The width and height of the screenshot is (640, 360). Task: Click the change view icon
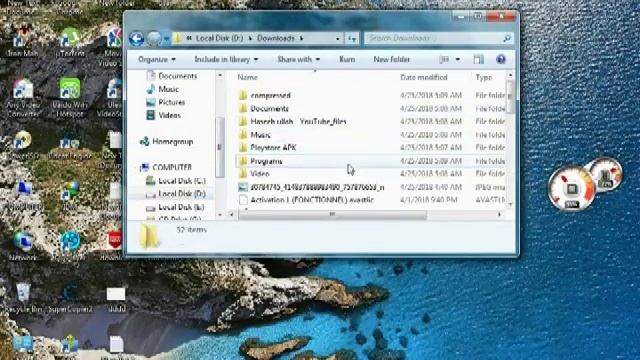click(x=444, y=60)
